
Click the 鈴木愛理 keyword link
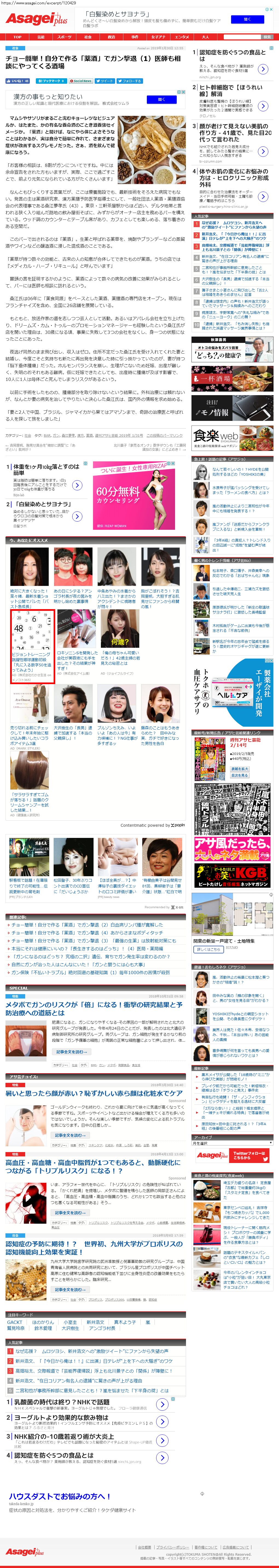43,1328
